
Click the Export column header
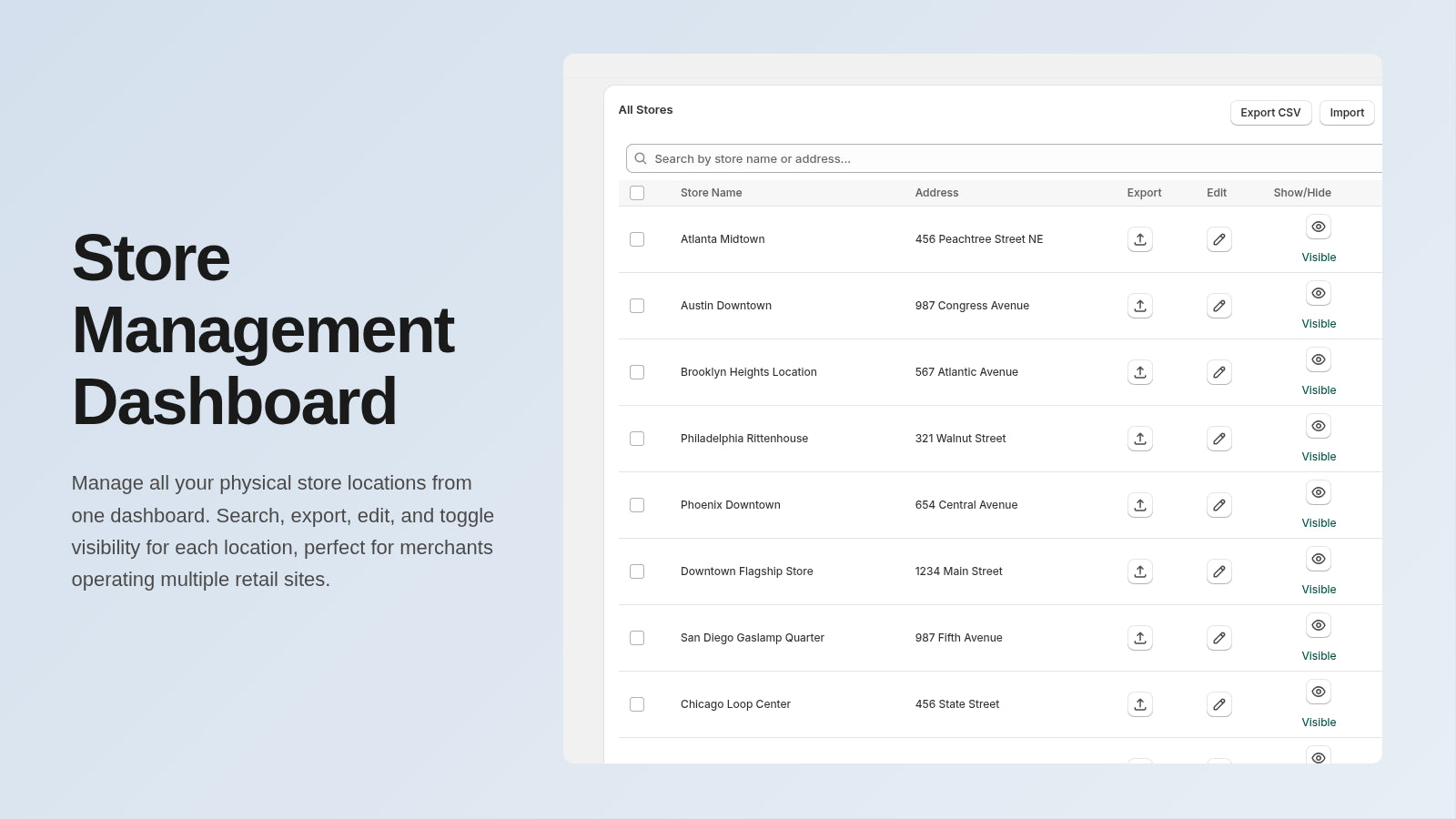(x=1144, y=193)
